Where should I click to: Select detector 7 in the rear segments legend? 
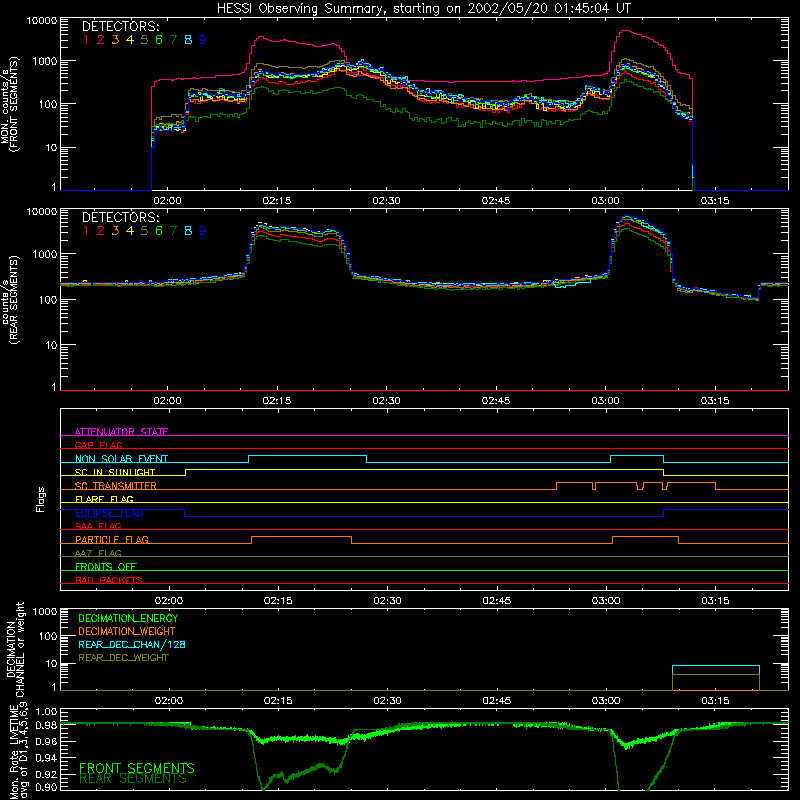173,231
